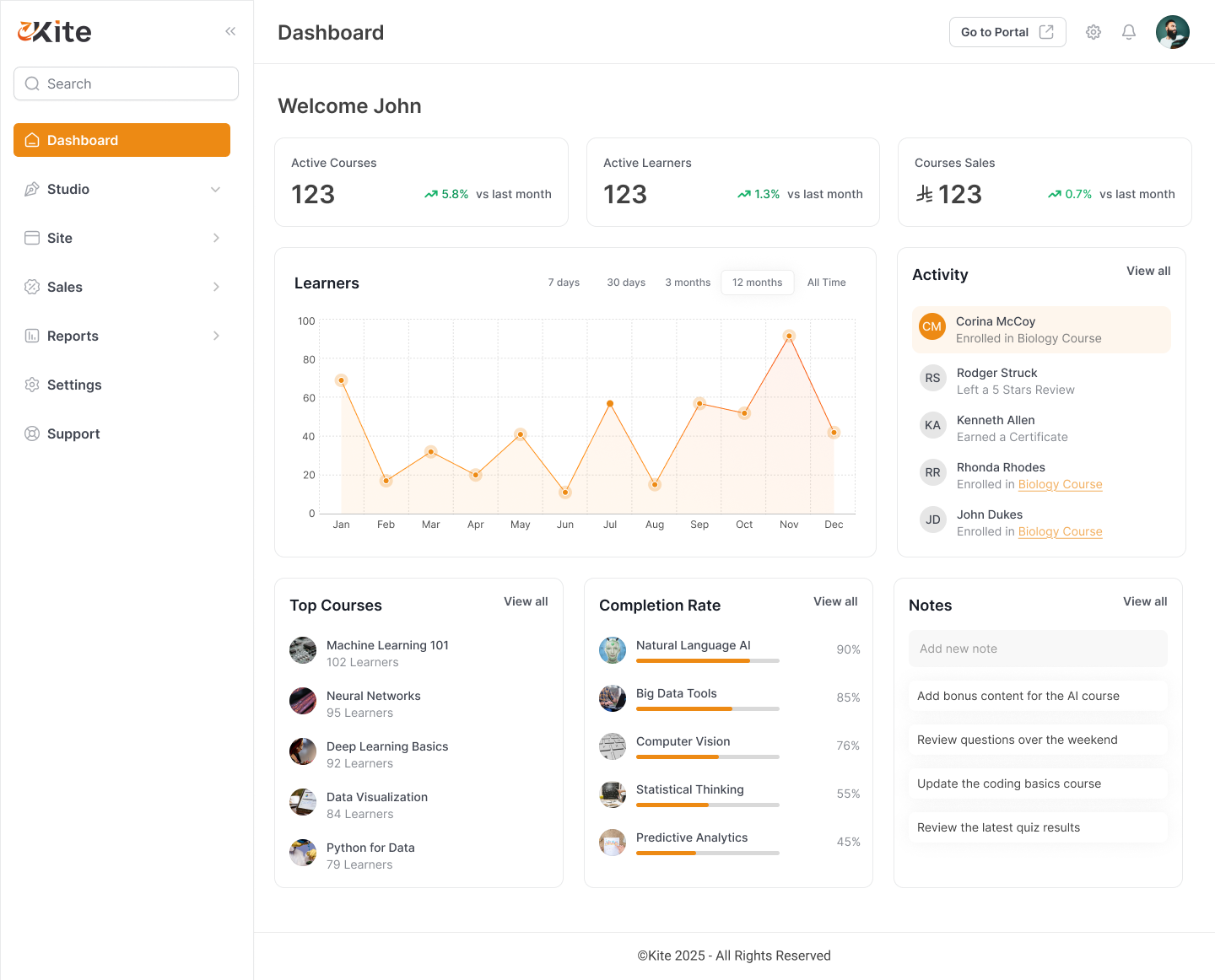
Task: Click Corina McCoy's CM avatar badge
Action: (x=931, y=326)
